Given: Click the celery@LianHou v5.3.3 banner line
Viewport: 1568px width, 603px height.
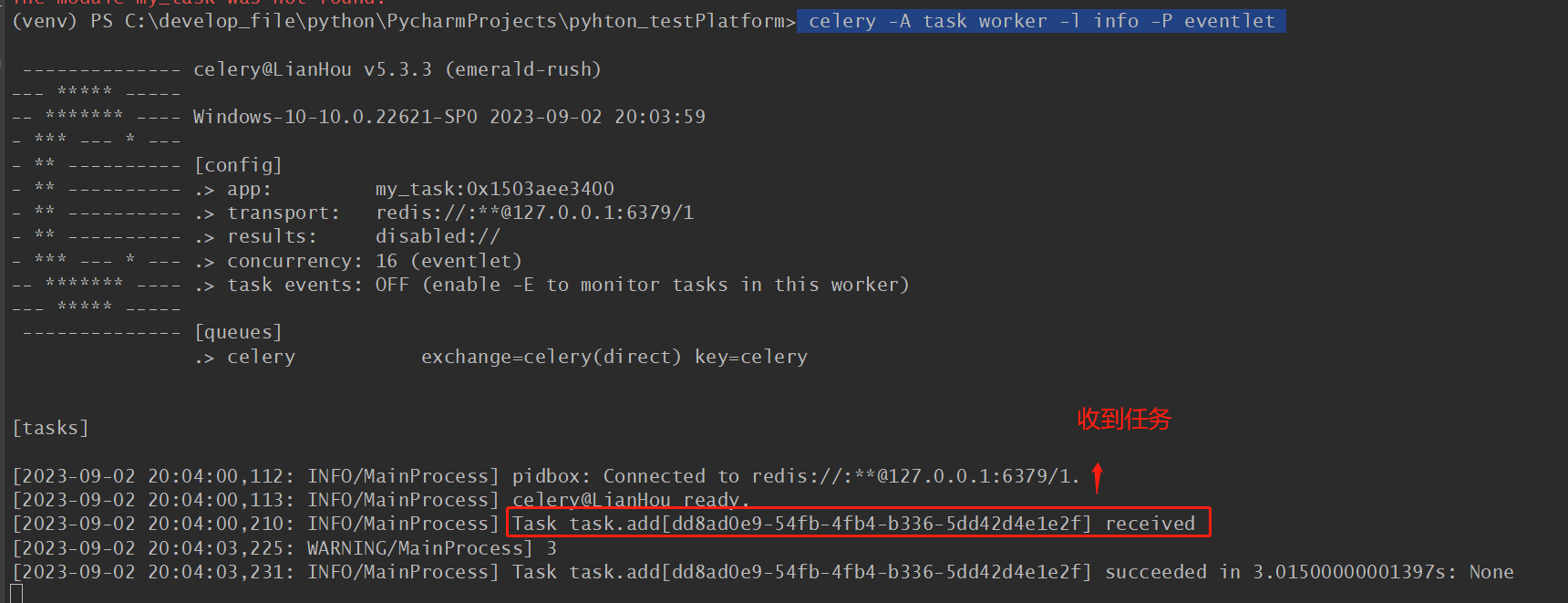Looking at the screenshot, I should (397, 69).
